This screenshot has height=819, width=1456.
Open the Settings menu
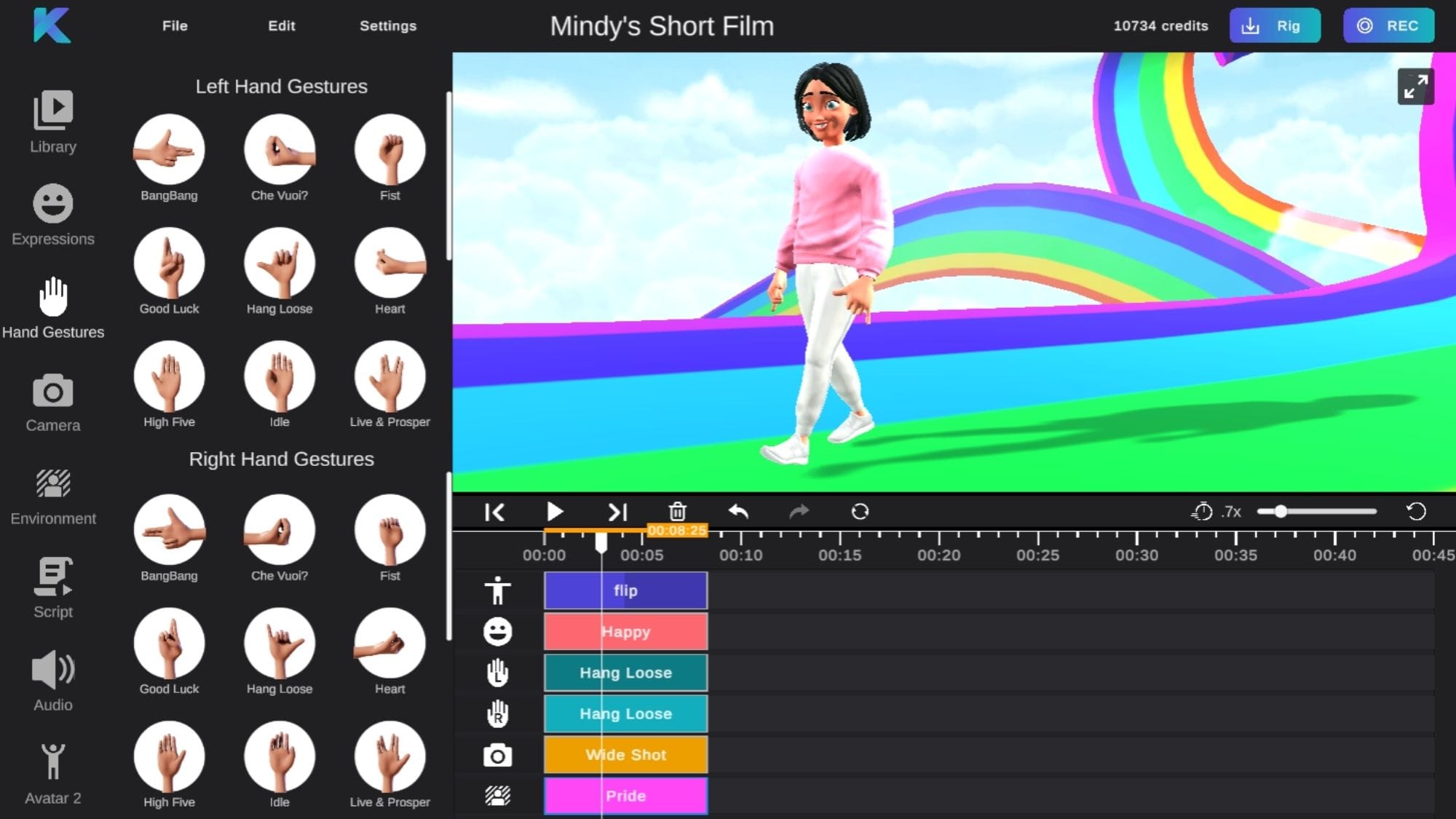tap(388, 25)
